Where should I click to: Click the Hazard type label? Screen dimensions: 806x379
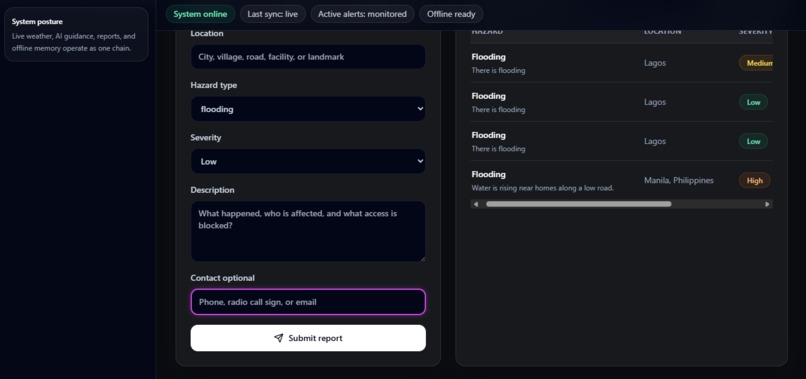click(214, 85)
